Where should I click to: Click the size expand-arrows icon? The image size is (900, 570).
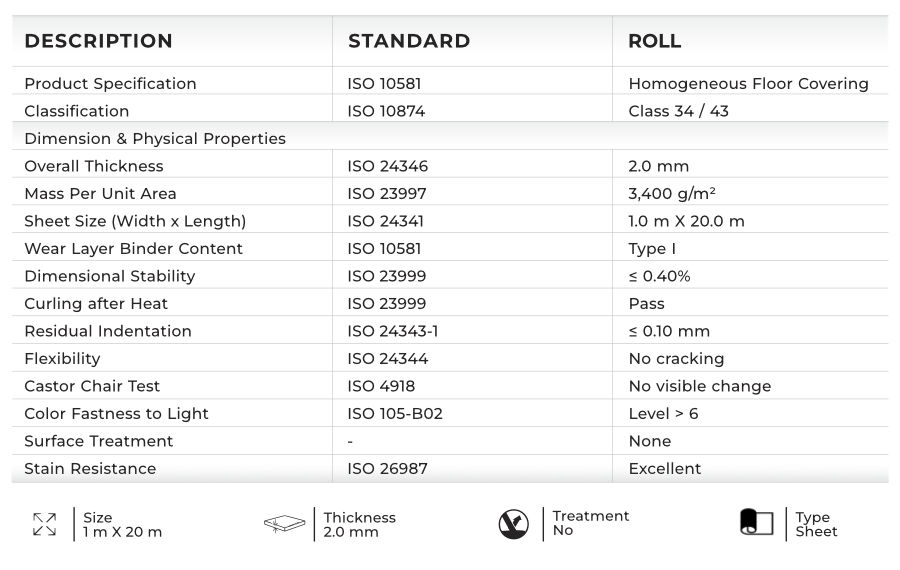pyautogui.click(x=44, y=524)
